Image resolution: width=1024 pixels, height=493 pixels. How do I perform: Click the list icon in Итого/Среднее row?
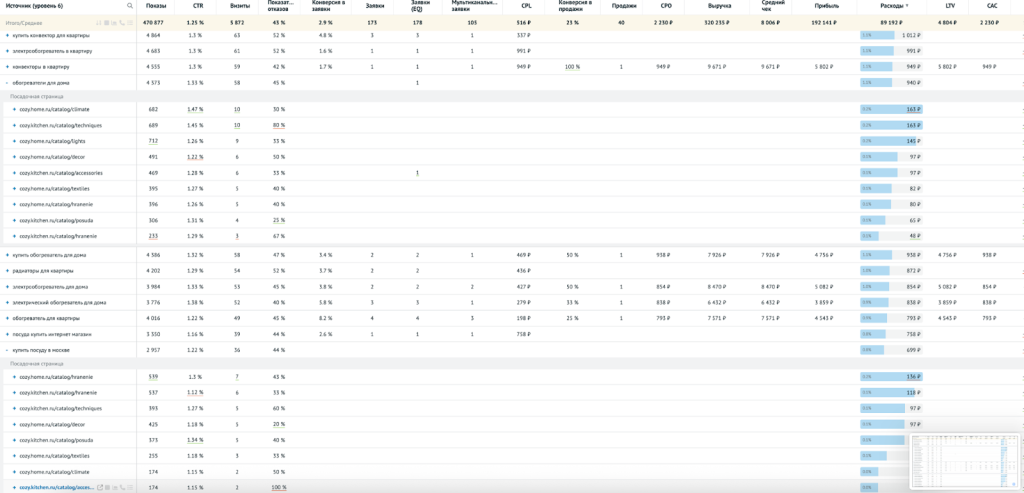click(x=130, y=23)
